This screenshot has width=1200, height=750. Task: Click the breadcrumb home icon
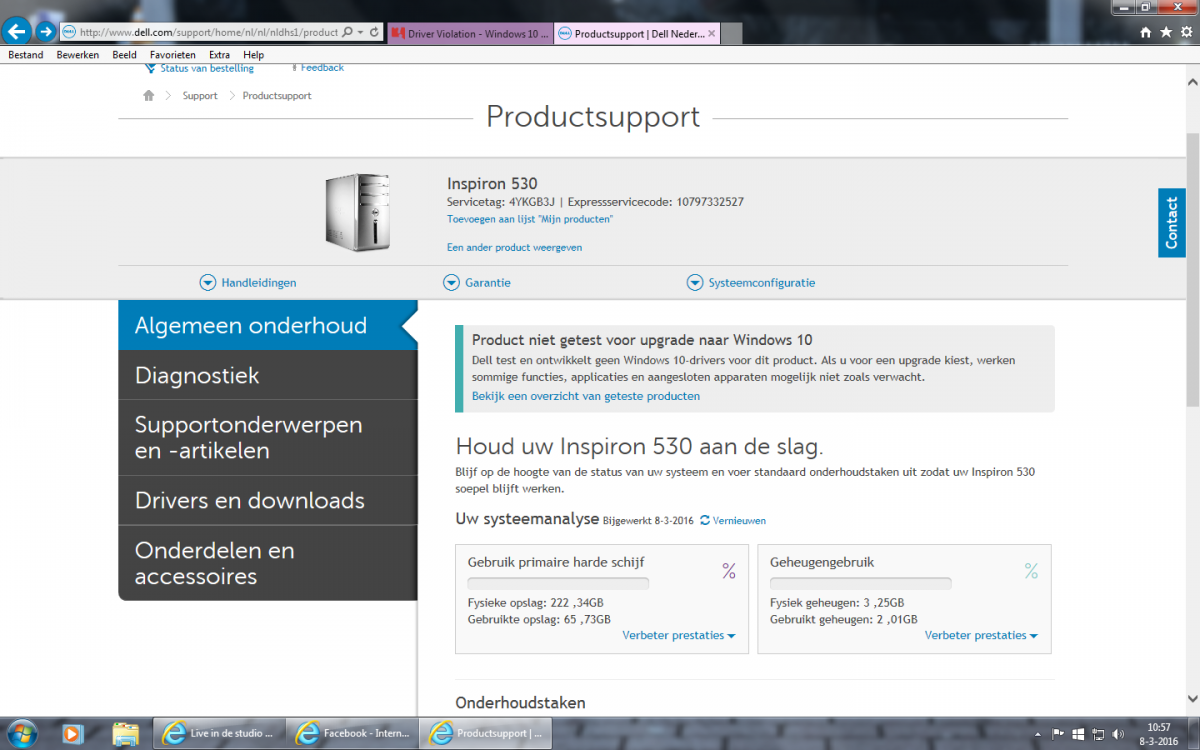tap(149, 96)
